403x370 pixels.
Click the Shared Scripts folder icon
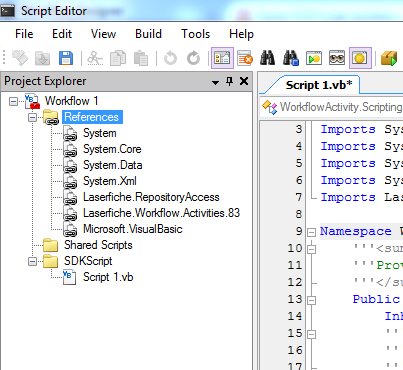pos(51,245)
